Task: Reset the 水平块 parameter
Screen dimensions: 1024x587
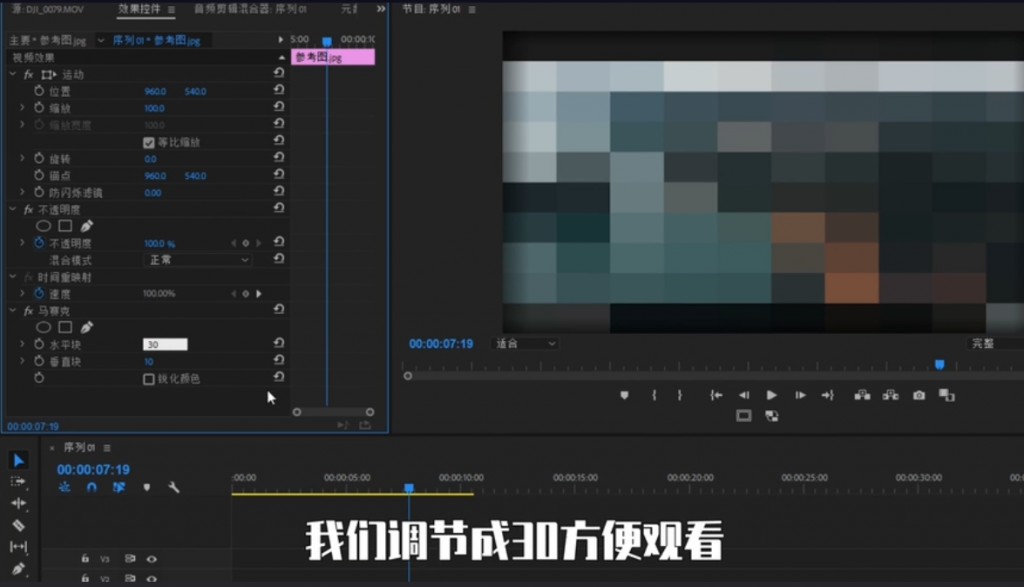Action: pyautogui.click(x=279, y=344)
